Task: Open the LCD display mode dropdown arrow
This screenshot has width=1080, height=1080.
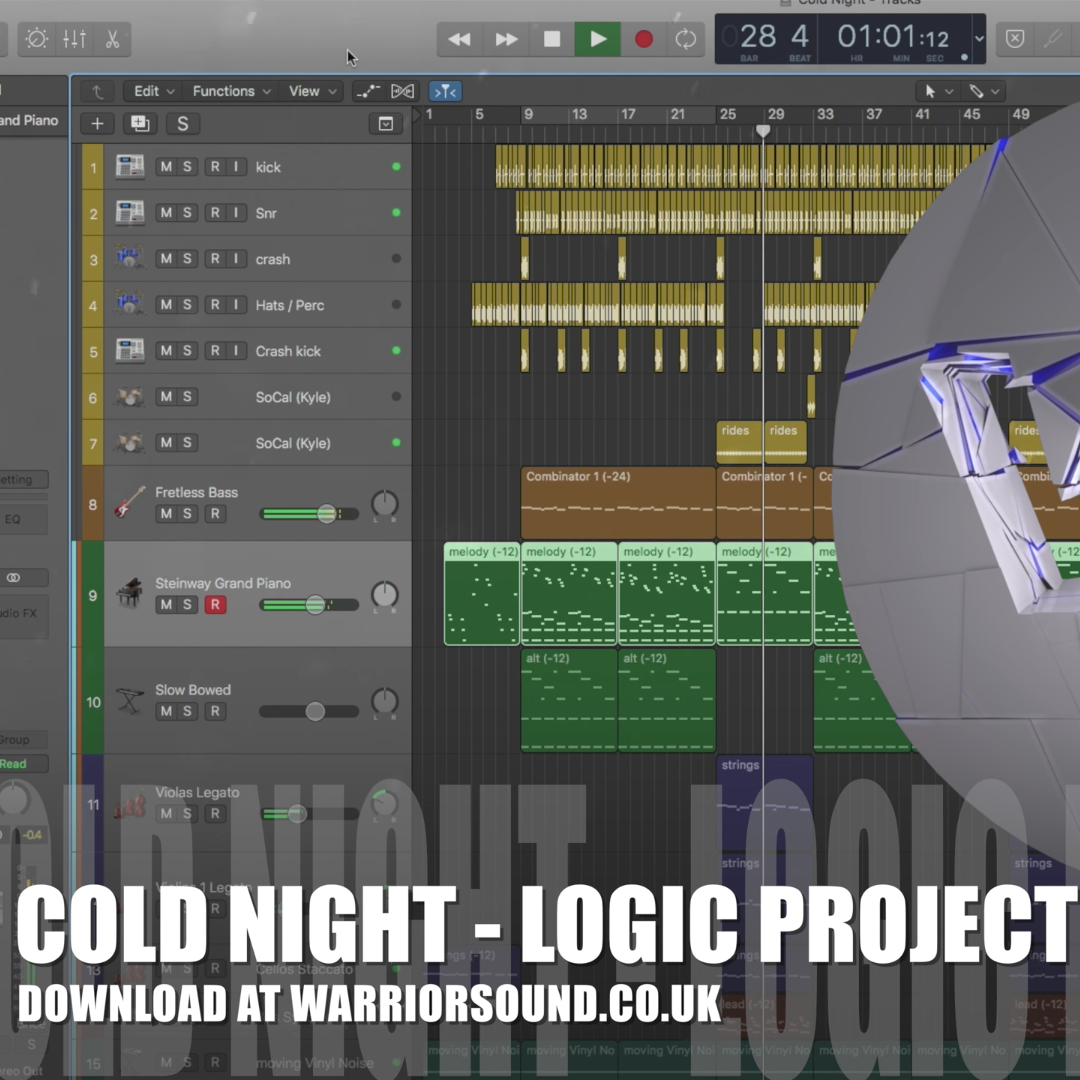Action: coord(979,39)
